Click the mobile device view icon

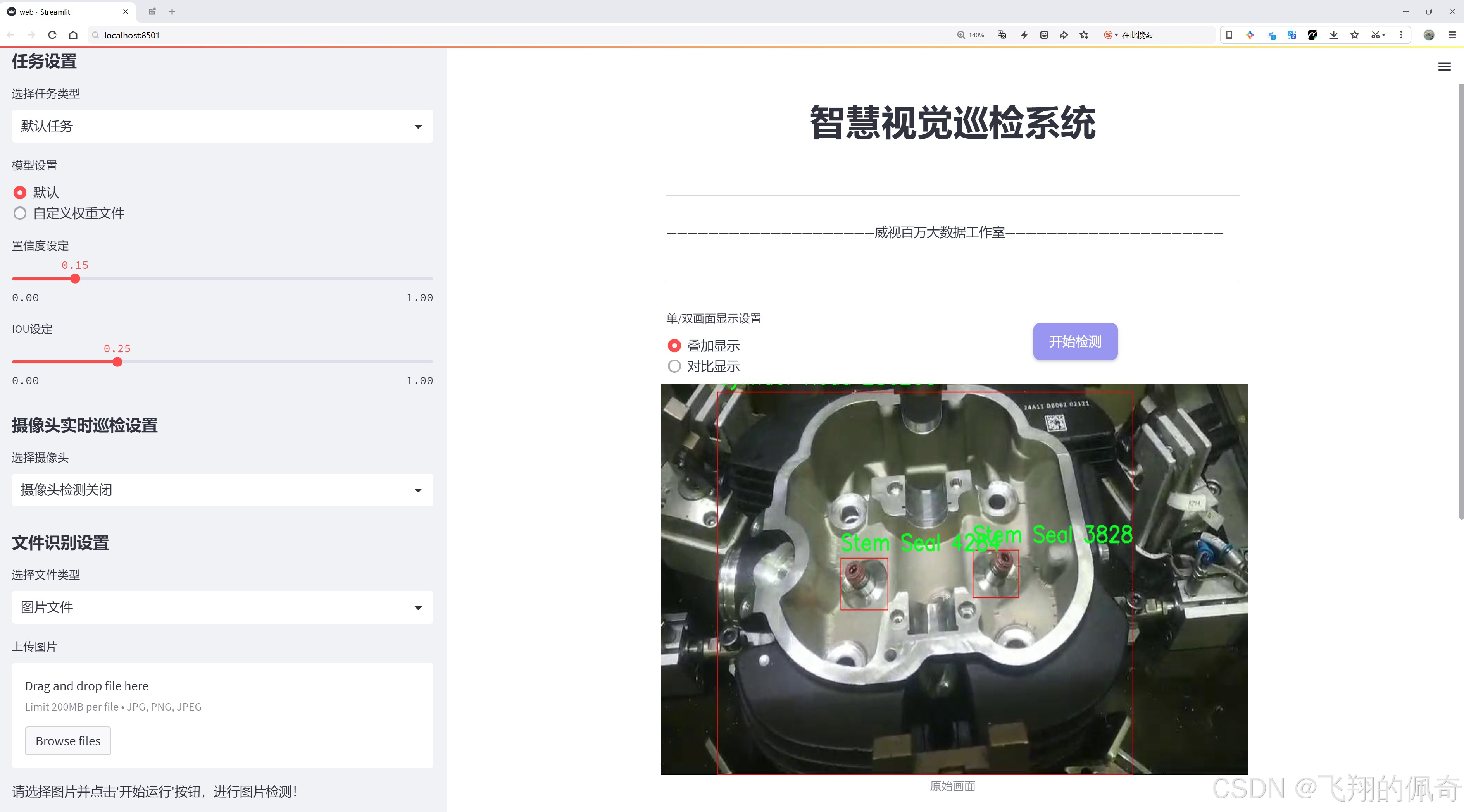[x=1229, y=34]
